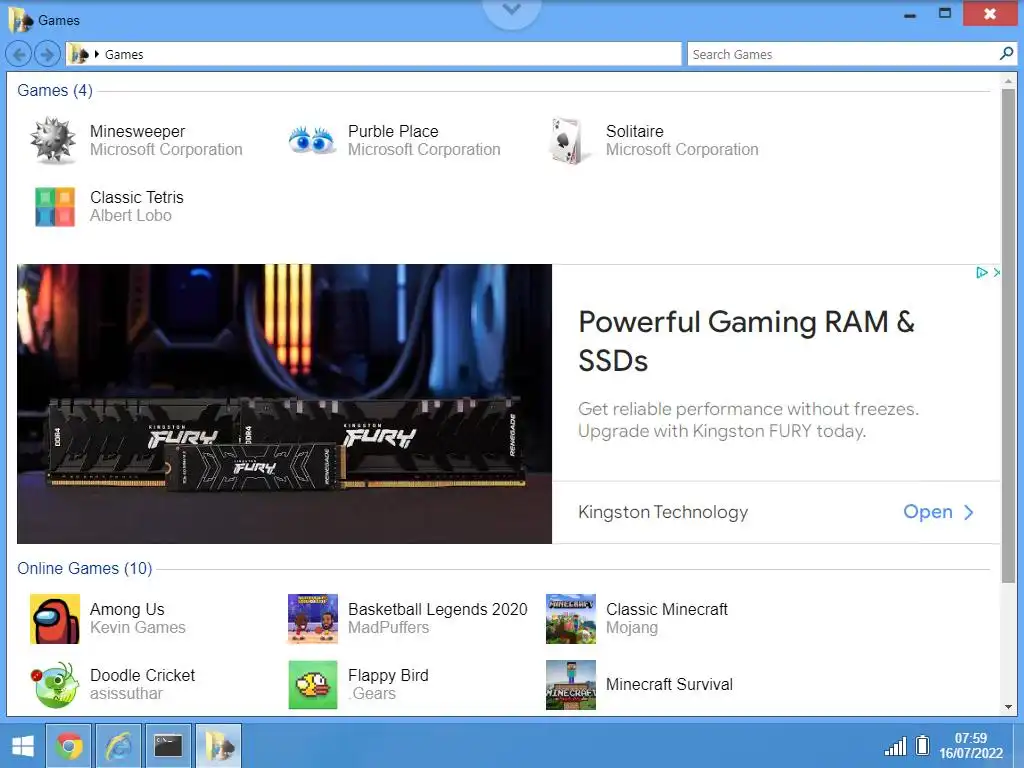The width and height of the screenshot is (1024, 768).
Task: Click the Minecraft Survival title text
Action: coord(669,684)
